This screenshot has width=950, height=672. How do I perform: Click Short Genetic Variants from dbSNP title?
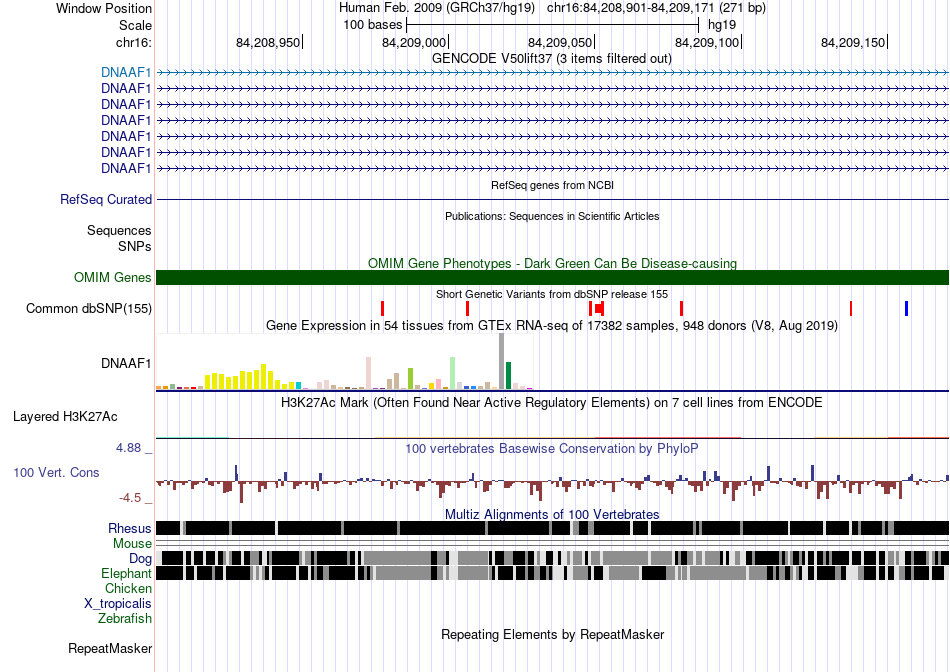click(x=552, y=294)
